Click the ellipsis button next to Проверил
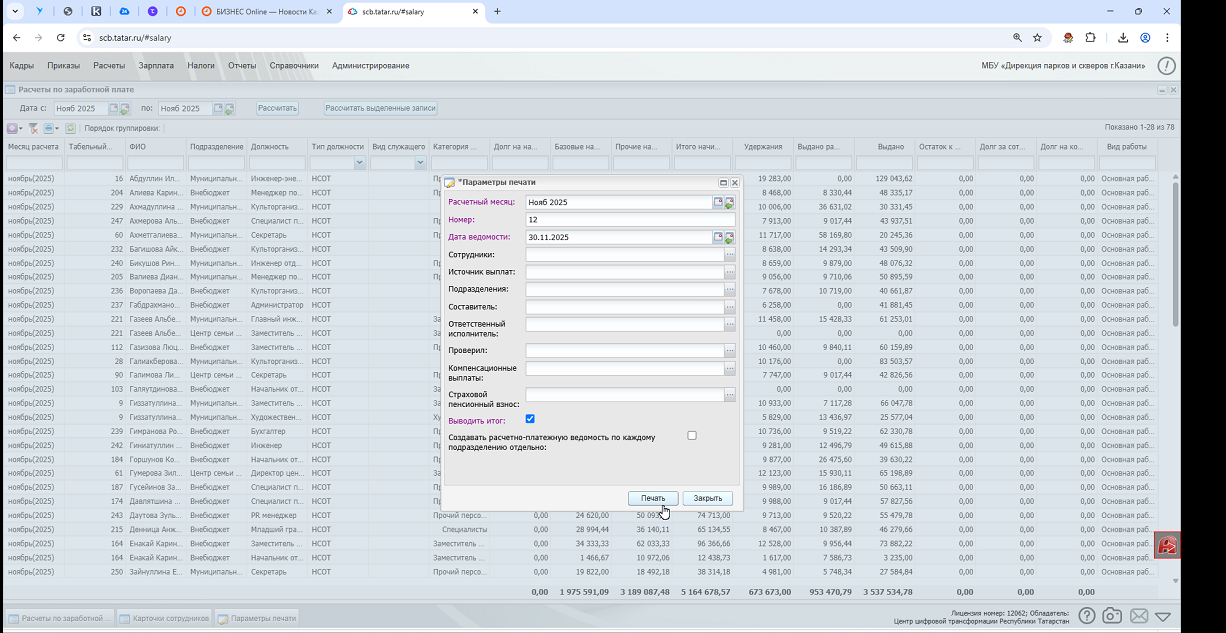The width and height of the screenshot is (1226, 633). 730,351
